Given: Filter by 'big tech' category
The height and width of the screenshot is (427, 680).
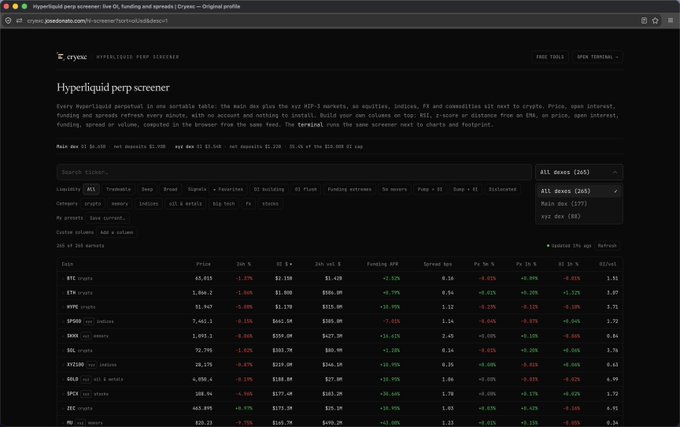Looking at the screenshot, I should 224,204.
